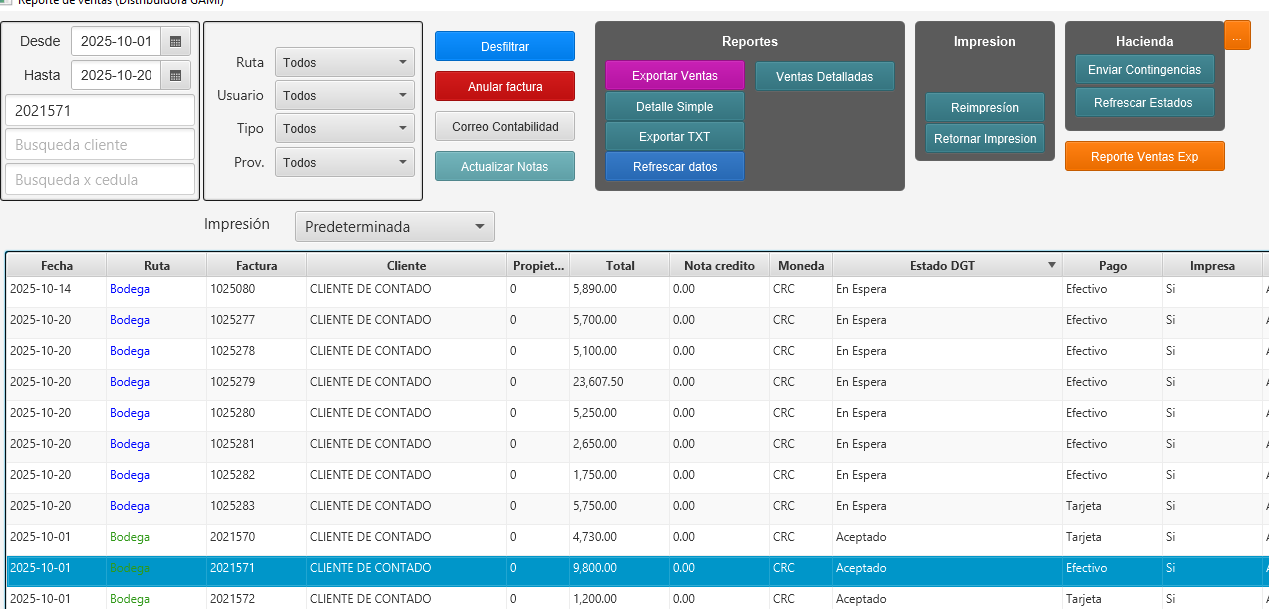The width and height of the screenshot is (1269, 609).
Task: Sort by the Estado DGT column arrow
Action: pyautogui.click(x=1051, y=266)
